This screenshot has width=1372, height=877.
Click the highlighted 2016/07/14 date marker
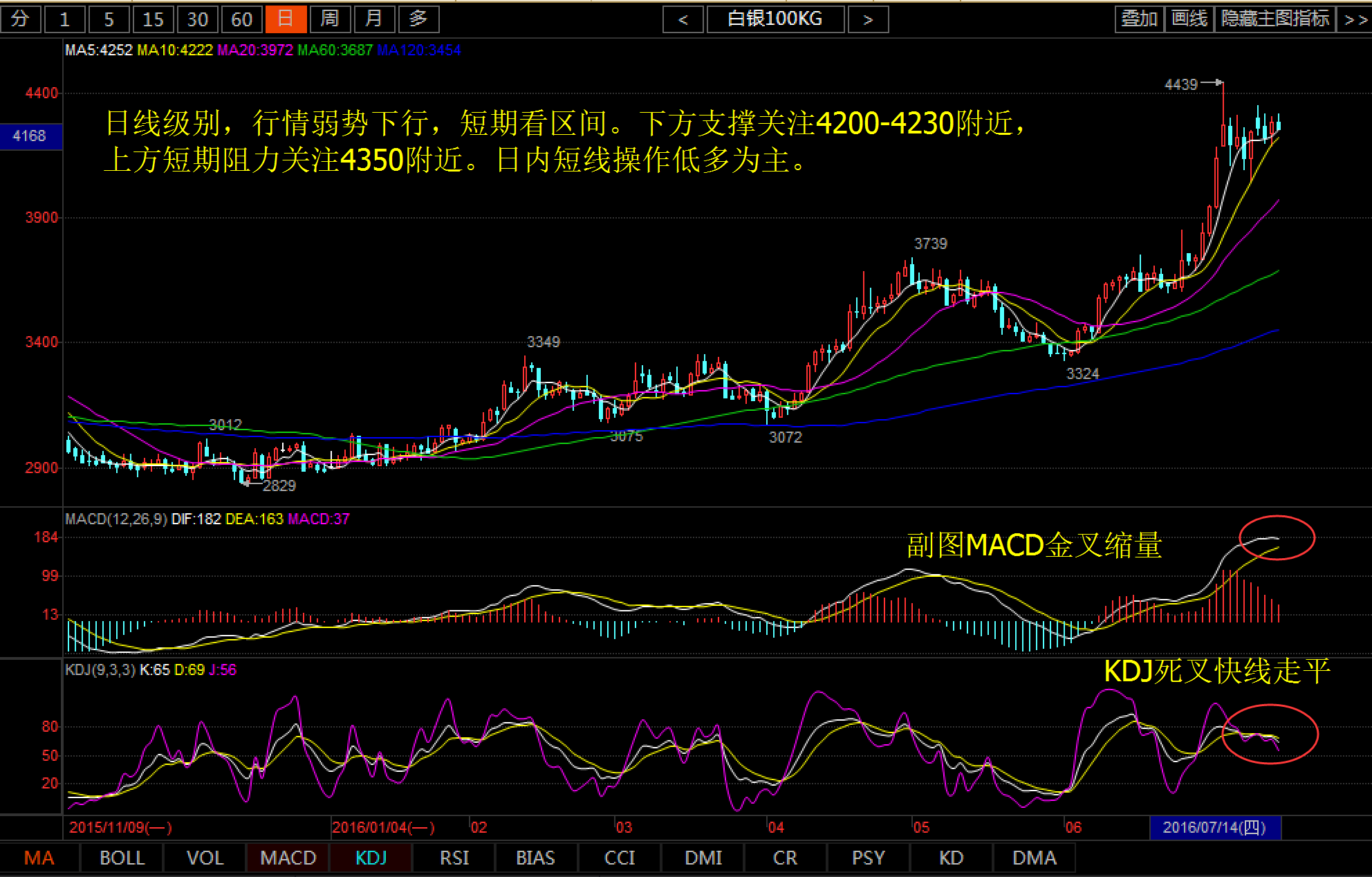pyautogui.click(x=1214, y=827)
